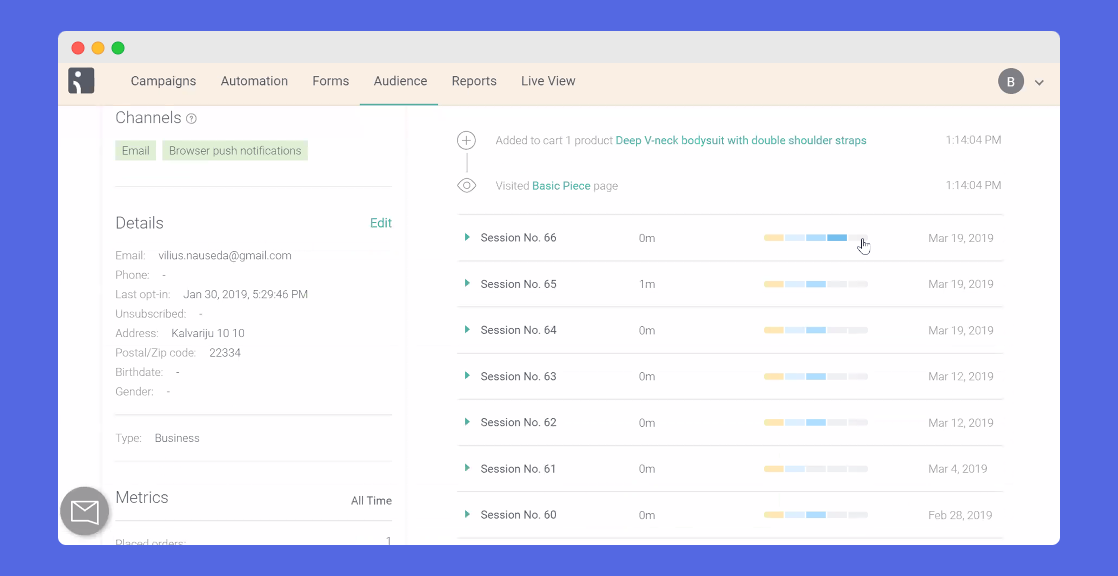This screenshot has width=1118, height=576.
Task: Click the eye icon beside Visited Basic Piece
Action: click(x=466, y=186)
